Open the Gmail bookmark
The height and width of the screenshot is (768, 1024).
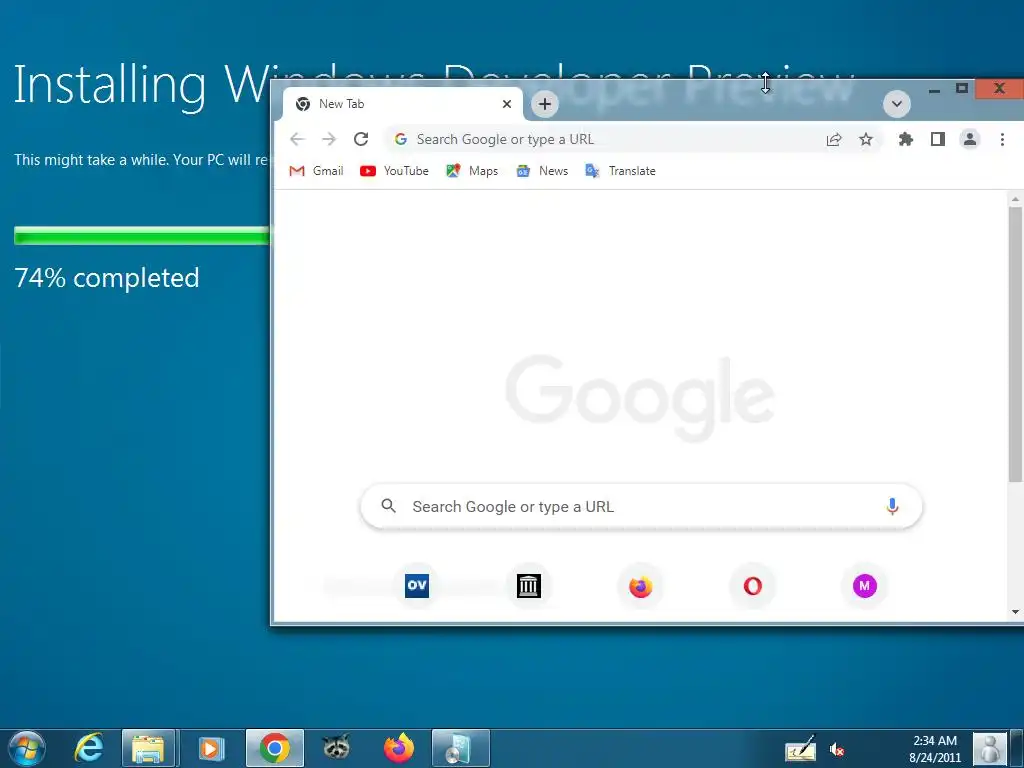coord(316,171)
